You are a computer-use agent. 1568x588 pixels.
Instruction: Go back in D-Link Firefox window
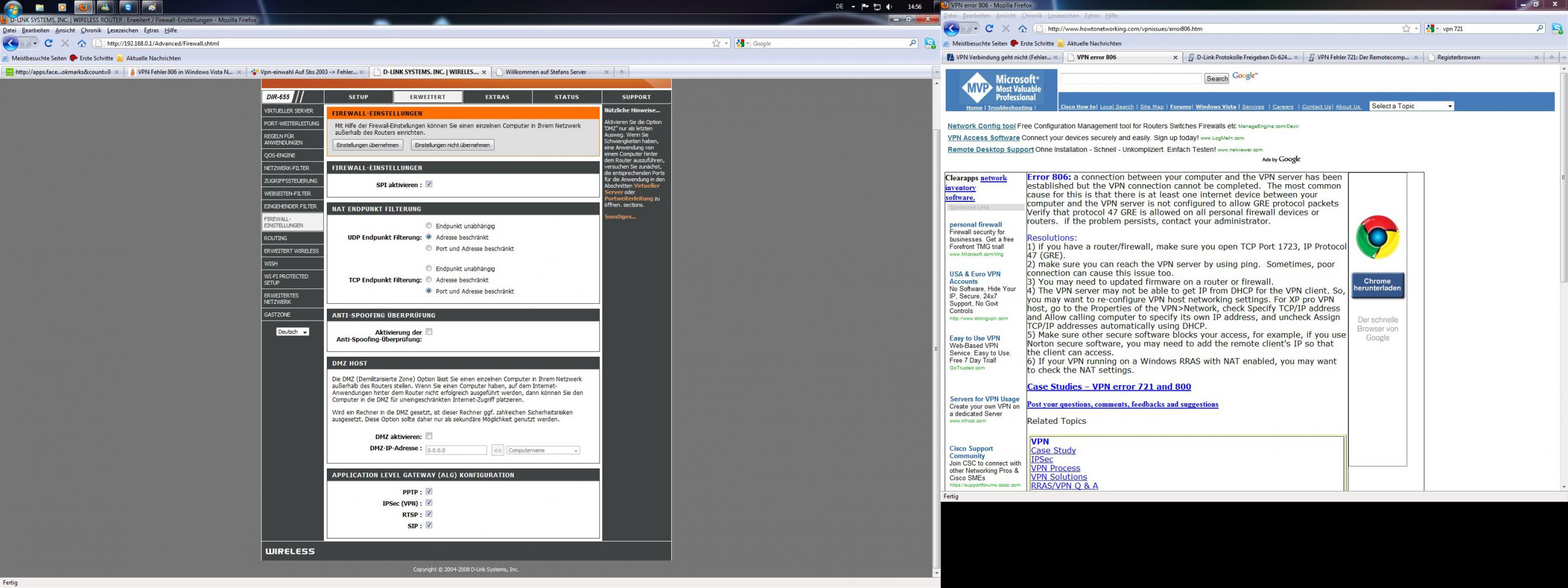11,43
